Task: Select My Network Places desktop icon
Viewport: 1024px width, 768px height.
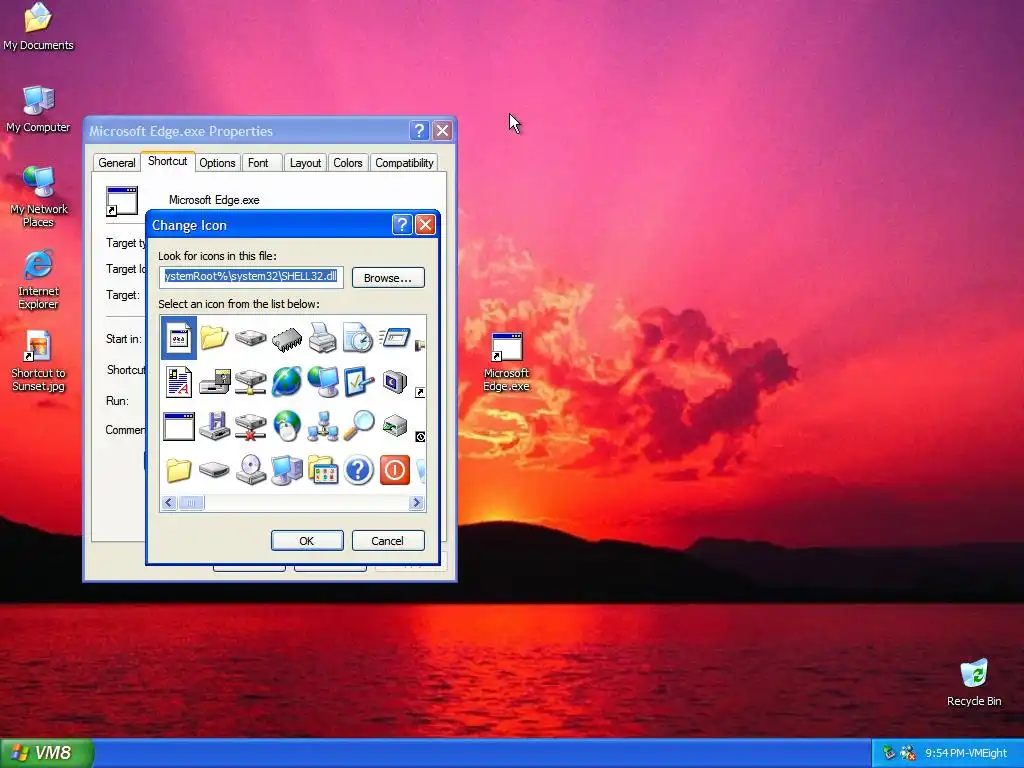Action: tap(39, 197)
